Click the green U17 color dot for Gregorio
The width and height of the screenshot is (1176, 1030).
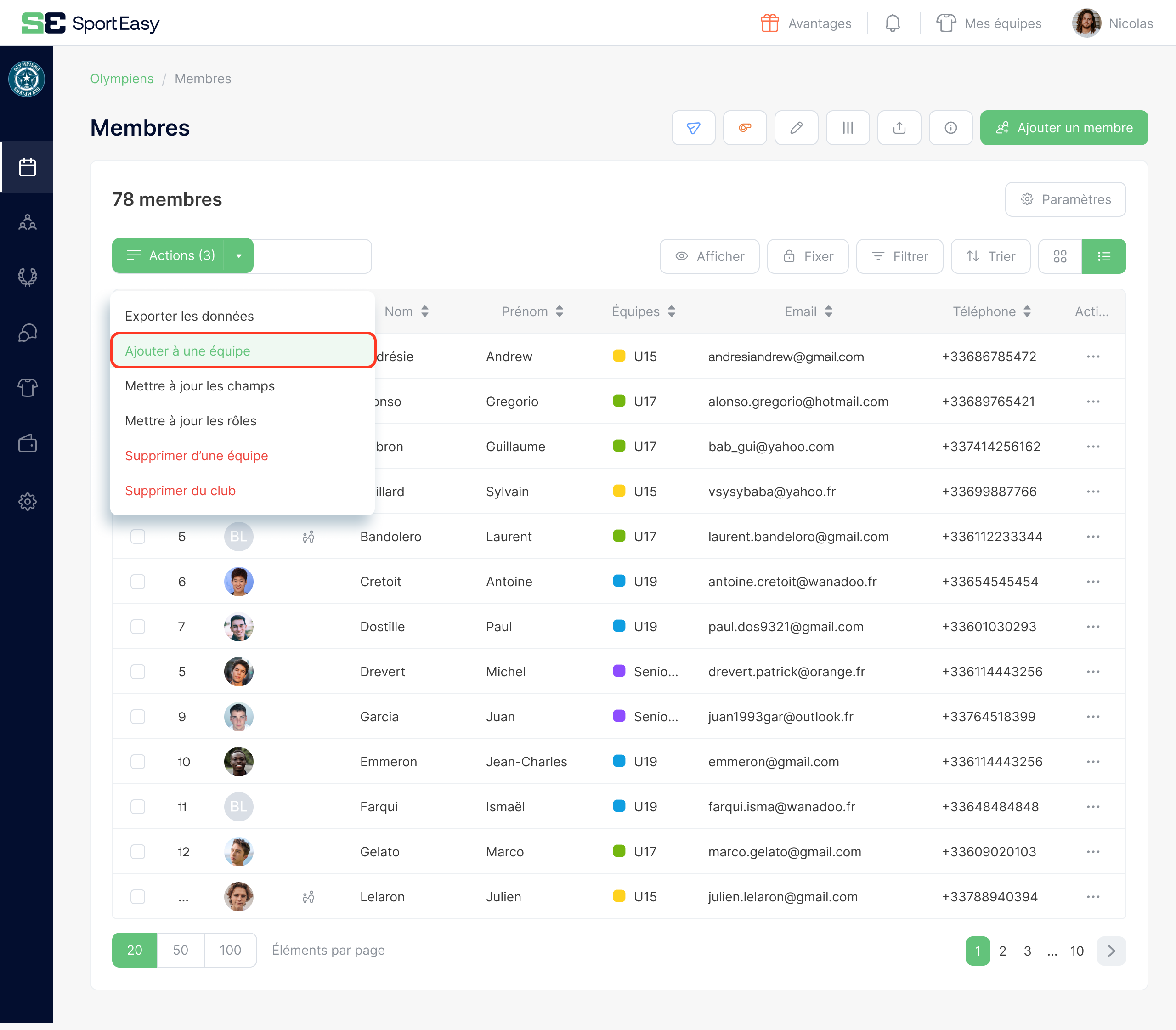tap(618, 401)
